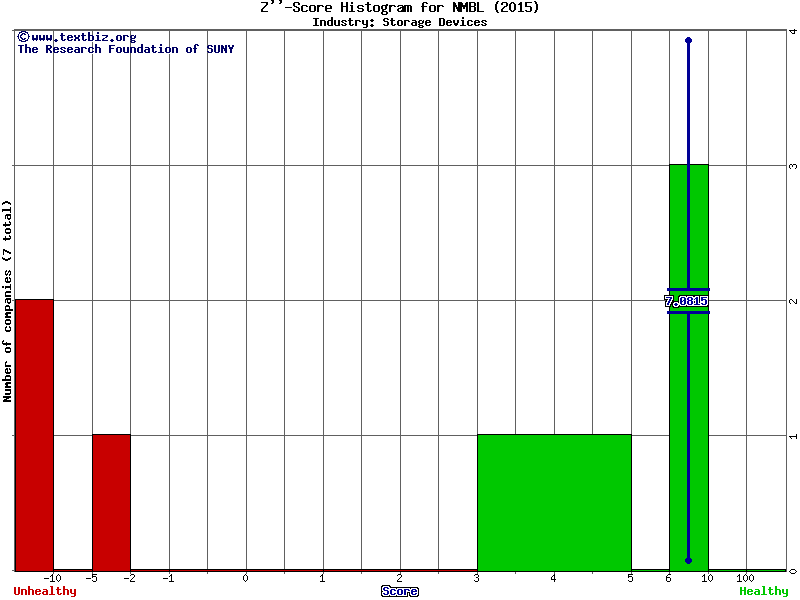Click the x-axis tick label '-10'

[x=52, y=578]
